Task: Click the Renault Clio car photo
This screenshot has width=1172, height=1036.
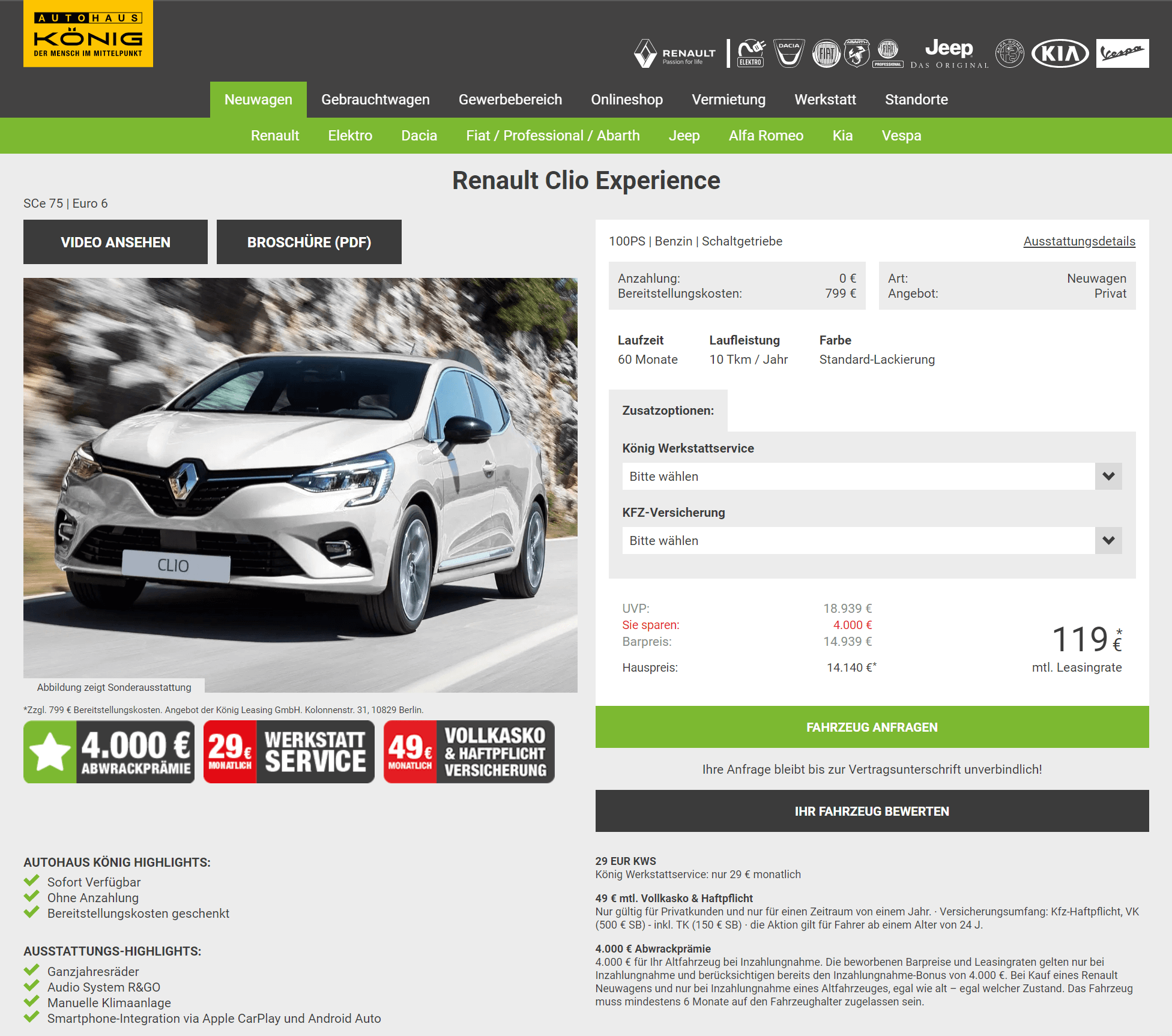Action: click(x=300, y=485)
